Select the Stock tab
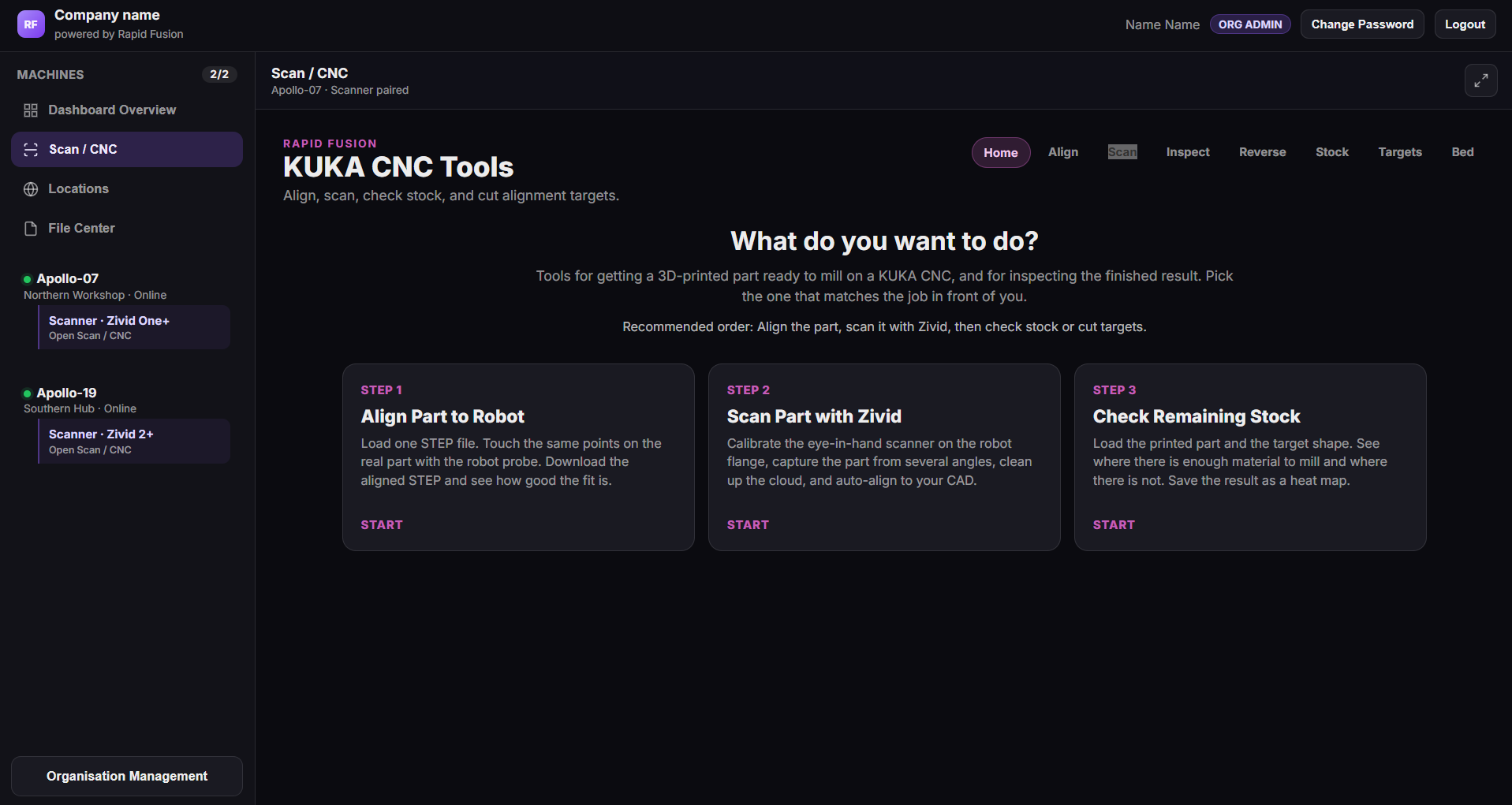 click(x=1332, y=152)
